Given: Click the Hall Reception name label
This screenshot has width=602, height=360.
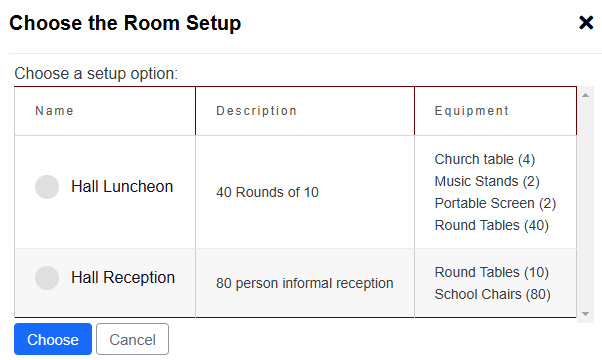Looking at the screenshot, I should point(123,277).
